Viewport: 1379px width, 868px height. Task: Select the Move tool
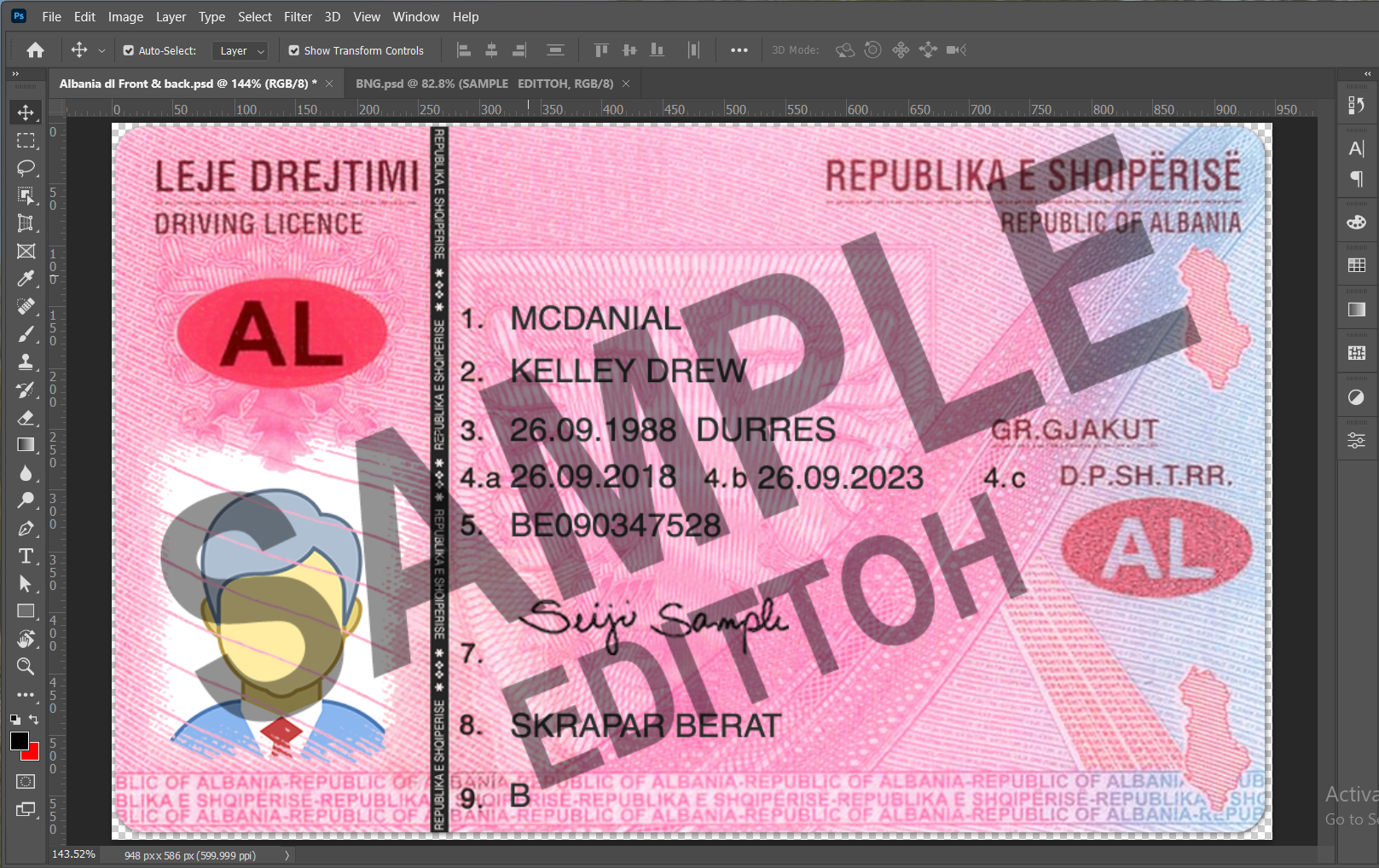(26, 113)
